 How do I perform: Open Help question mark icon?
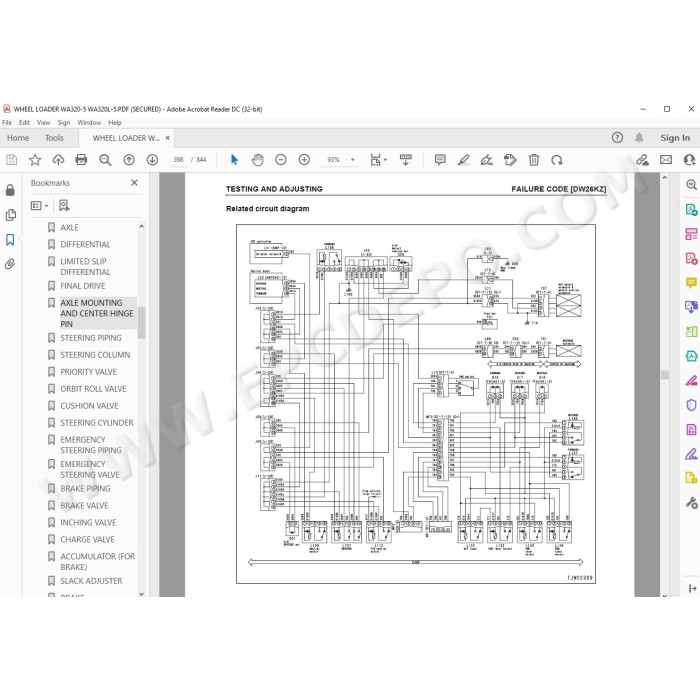pyautogui.click(x=617, y=138)
